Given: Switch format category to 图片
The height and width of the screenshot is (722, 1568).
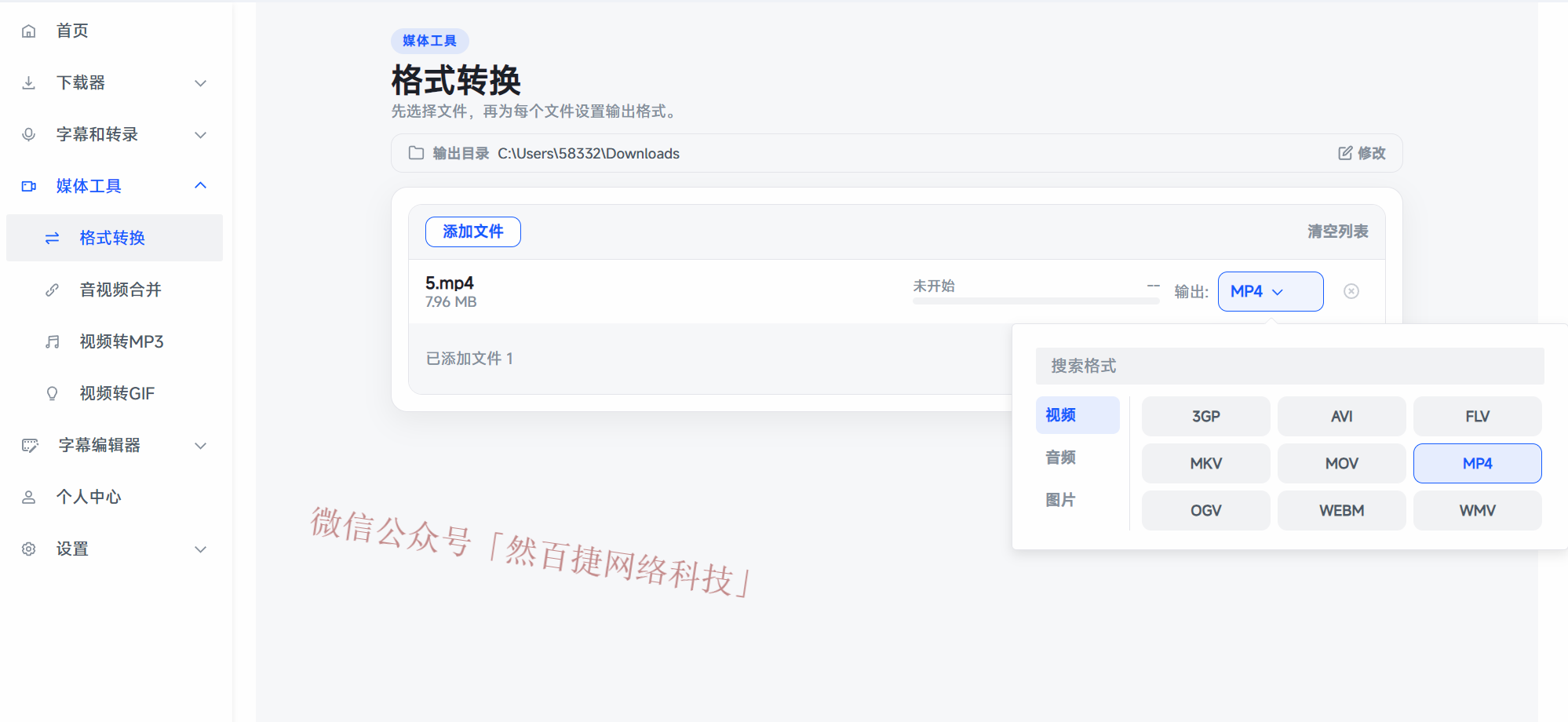Looking at the screenshot, I should [1061, 500].
